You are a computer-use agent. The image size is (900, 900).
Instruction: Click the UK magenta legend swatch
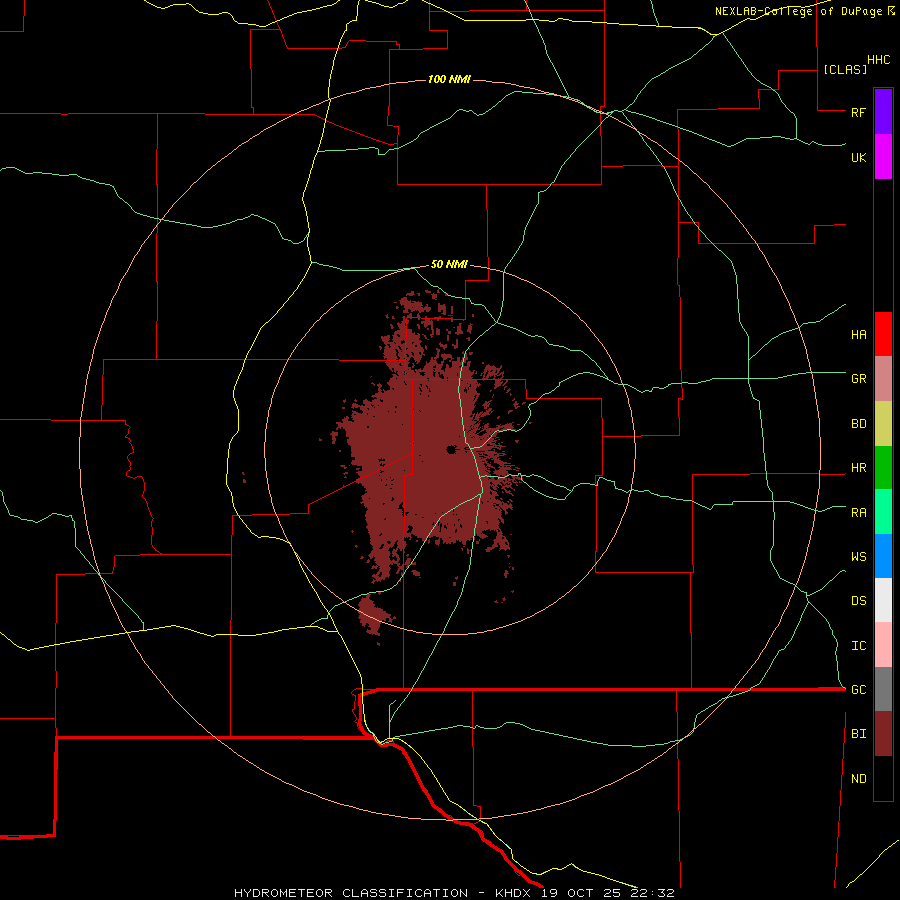pos(883,157)
